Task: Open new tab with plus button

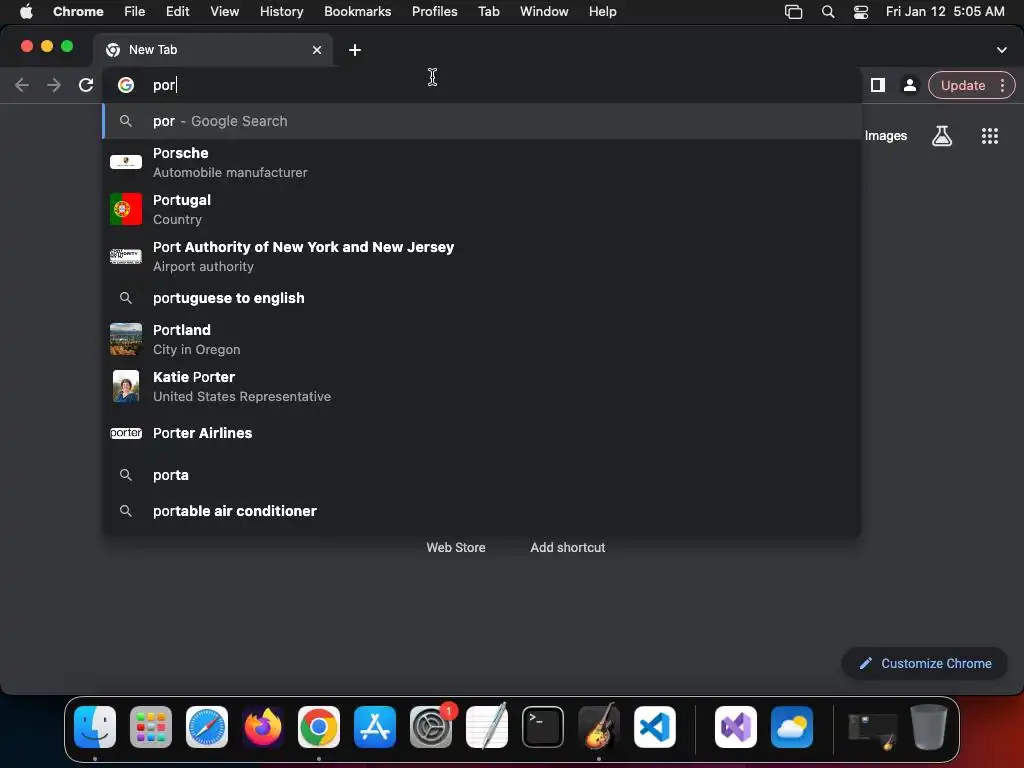Action: [355, 50]
